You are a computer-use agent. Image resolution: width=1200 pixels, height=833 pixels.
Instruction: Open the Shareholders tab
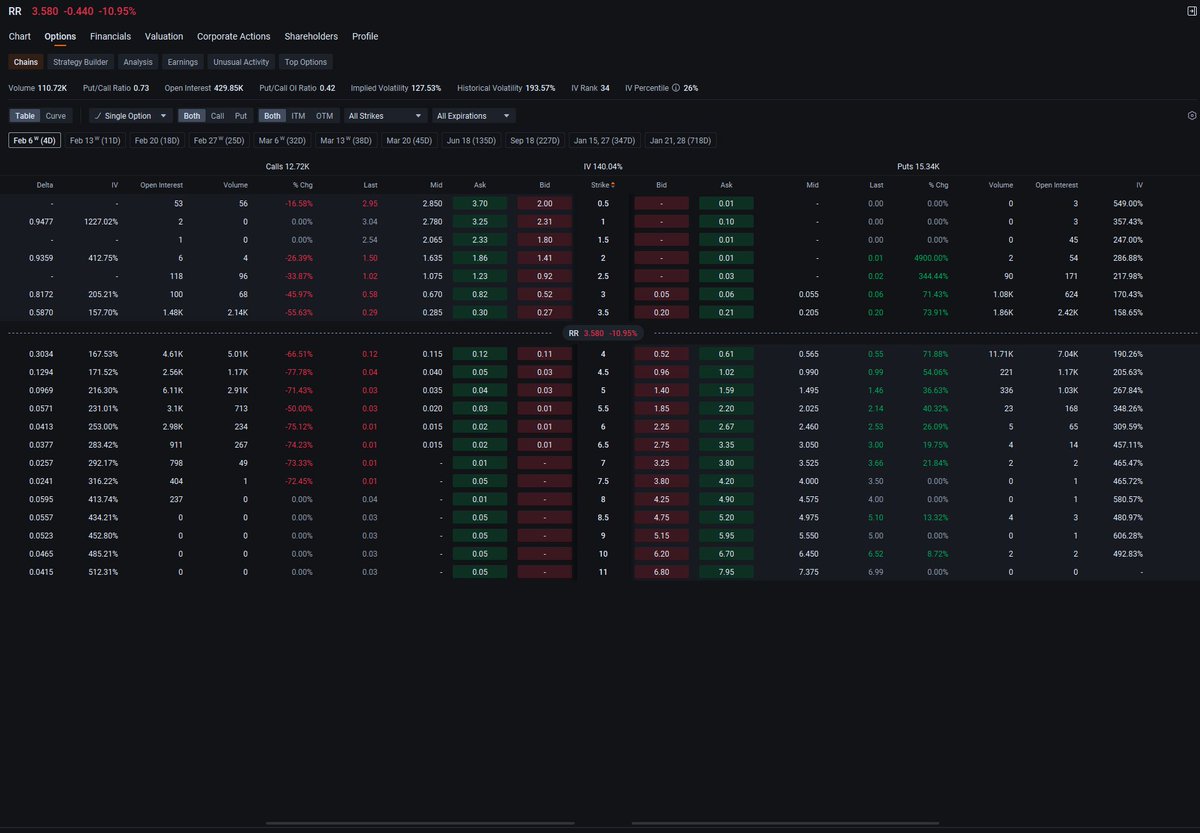(311, 36)
